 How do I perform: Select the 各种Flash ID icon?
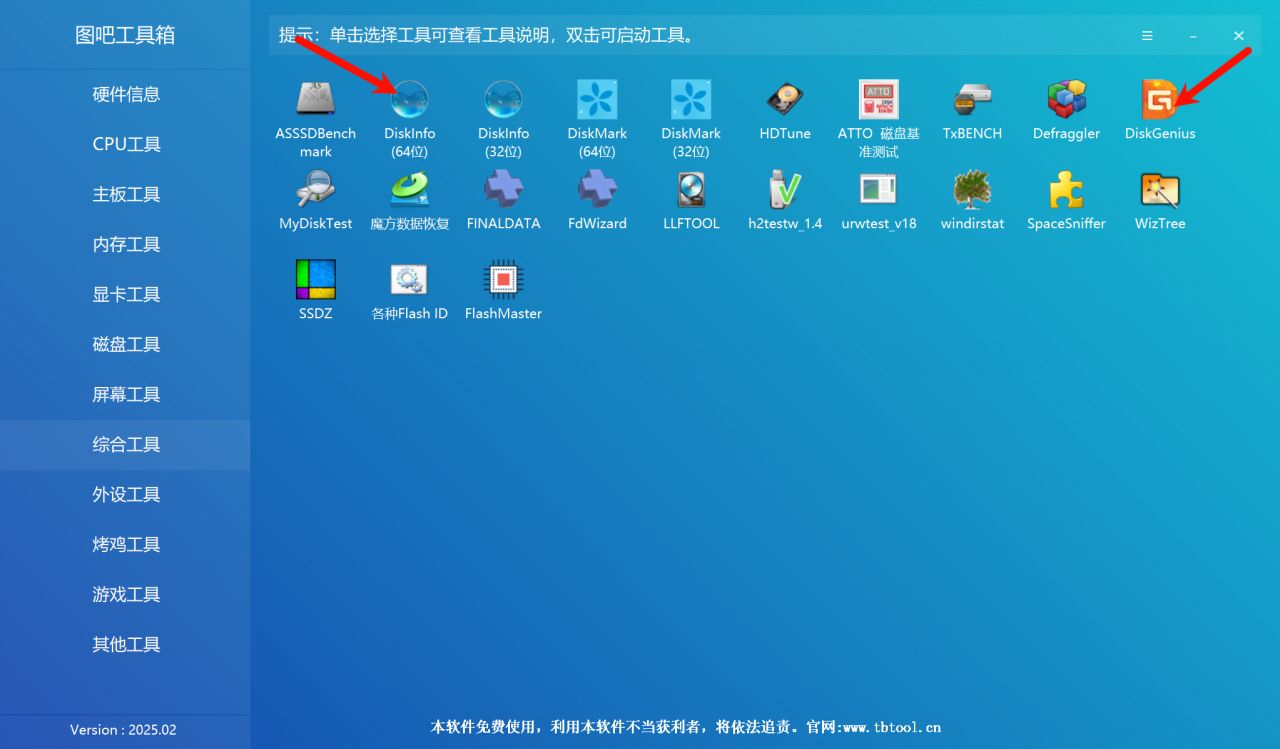410,280
